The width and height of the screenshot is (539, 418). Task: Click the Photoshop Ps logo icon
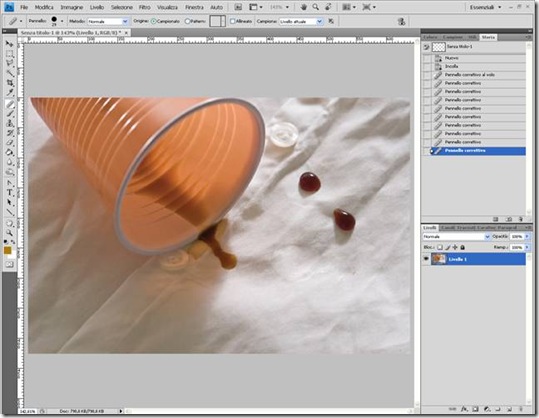[x=10, y=7]
